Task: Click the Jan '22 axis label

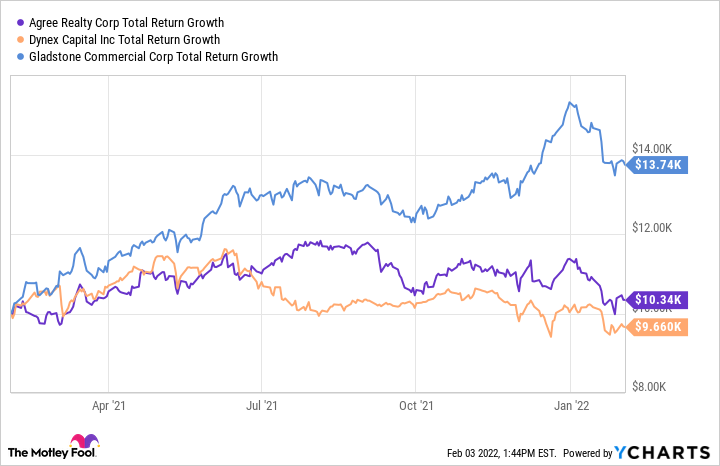Action: click(x=571, y=406)
